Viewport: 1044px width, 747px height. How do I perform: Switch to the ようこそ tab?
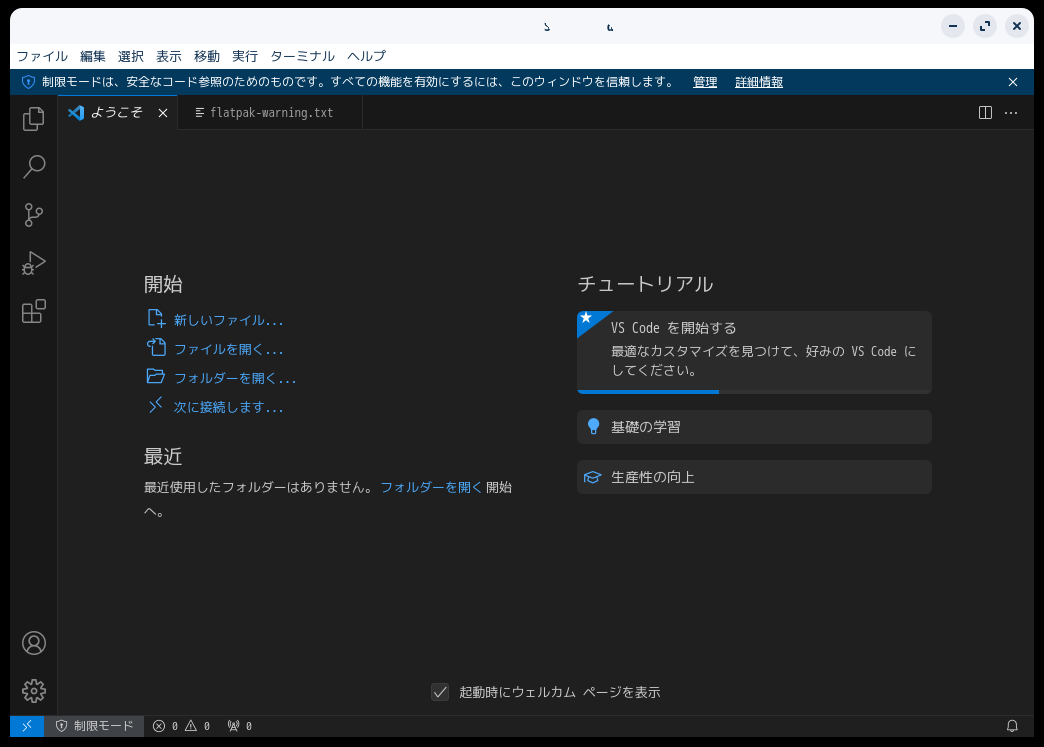pyautogui.click(x=118, y=113)
